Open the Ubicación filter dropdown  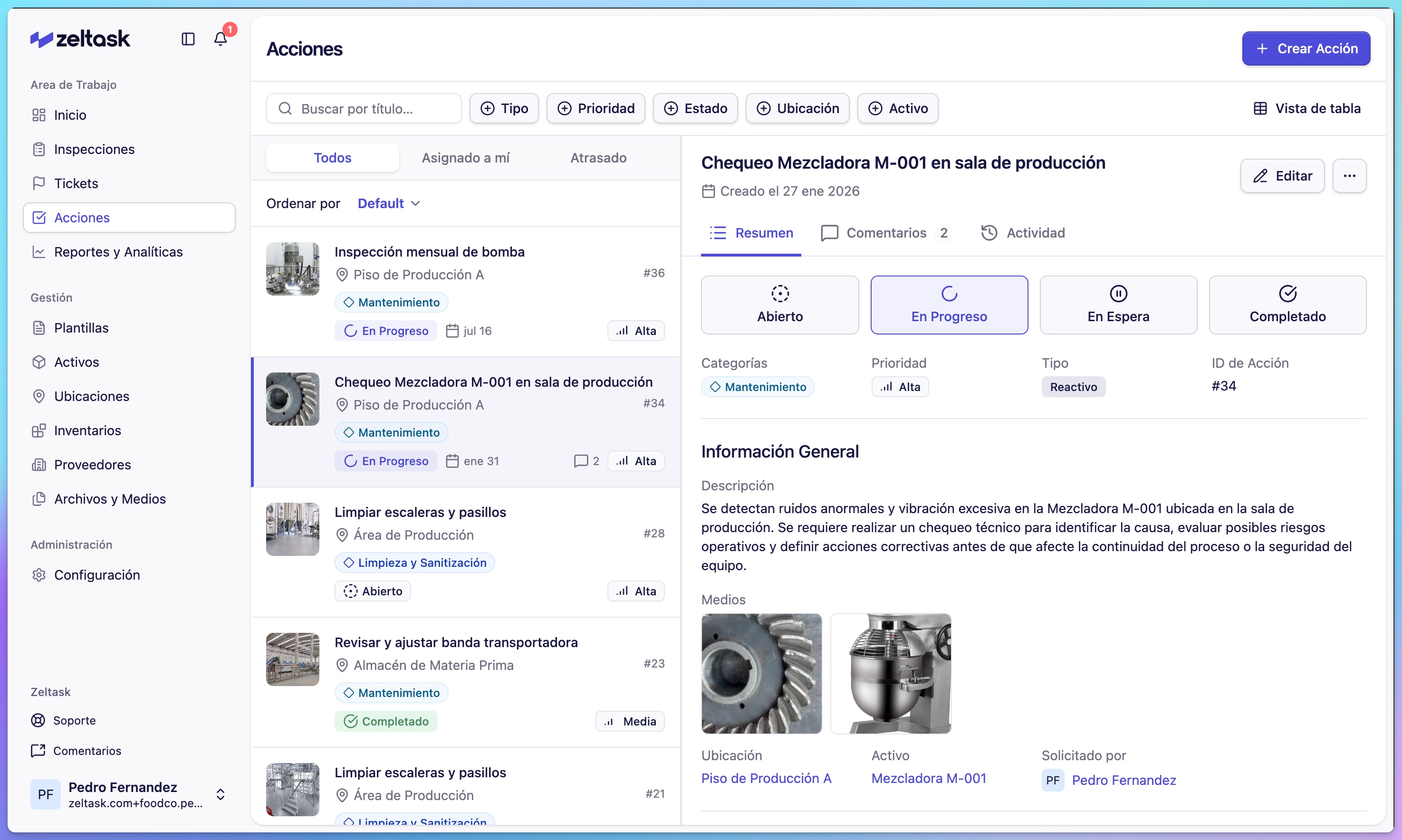click(797, 108)
